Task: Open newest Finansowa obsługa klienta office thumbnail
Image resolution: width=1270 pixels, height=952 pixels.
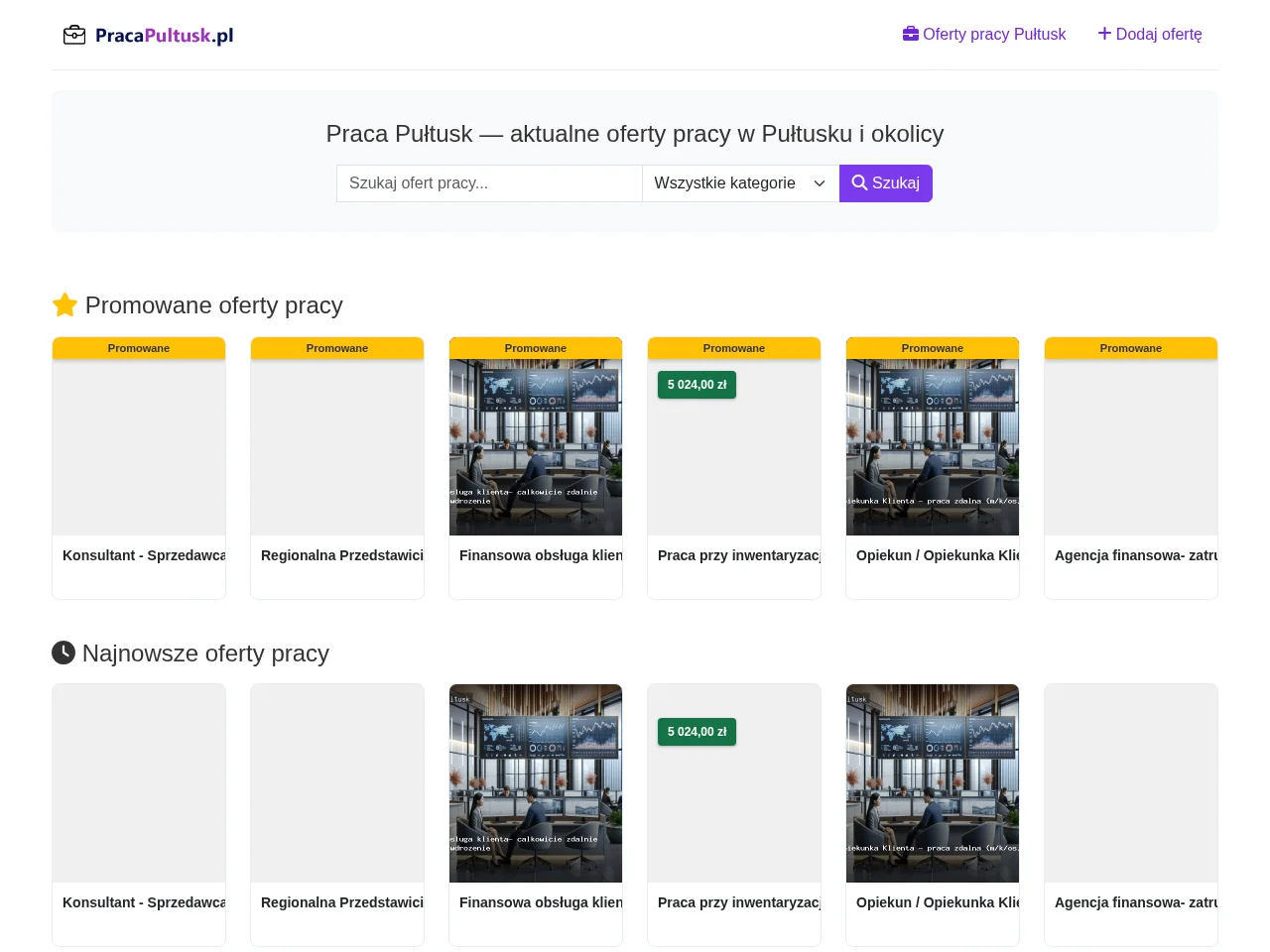Action: point(536,783)
